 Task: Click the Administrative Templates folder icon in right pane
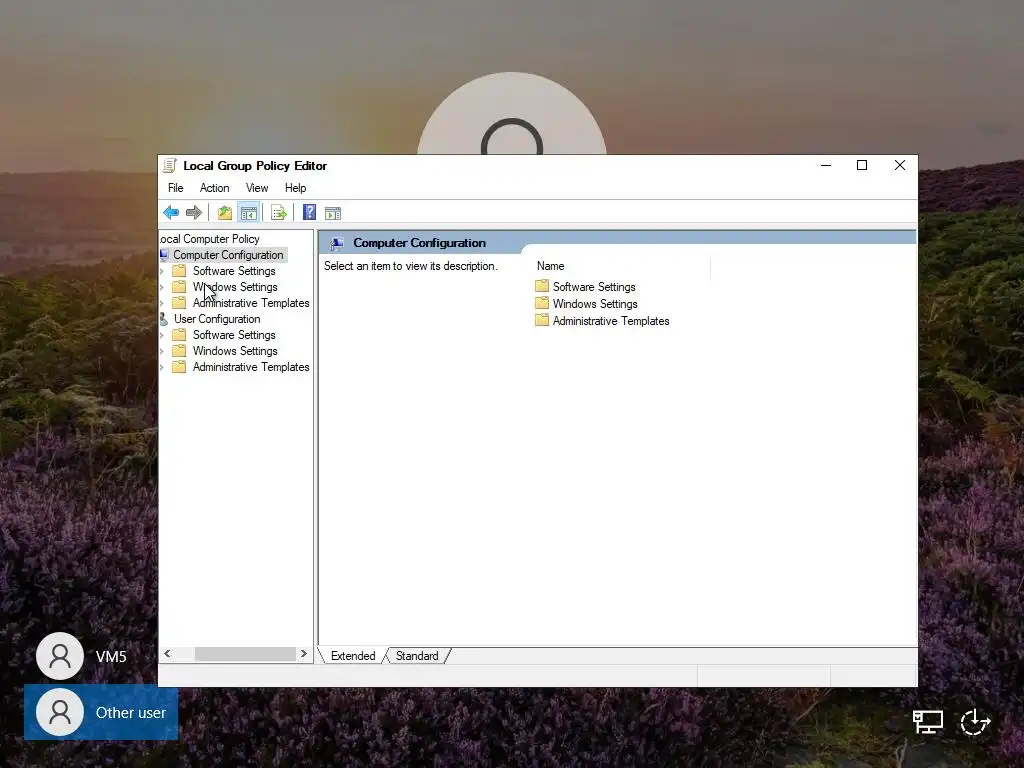point(542,320)
